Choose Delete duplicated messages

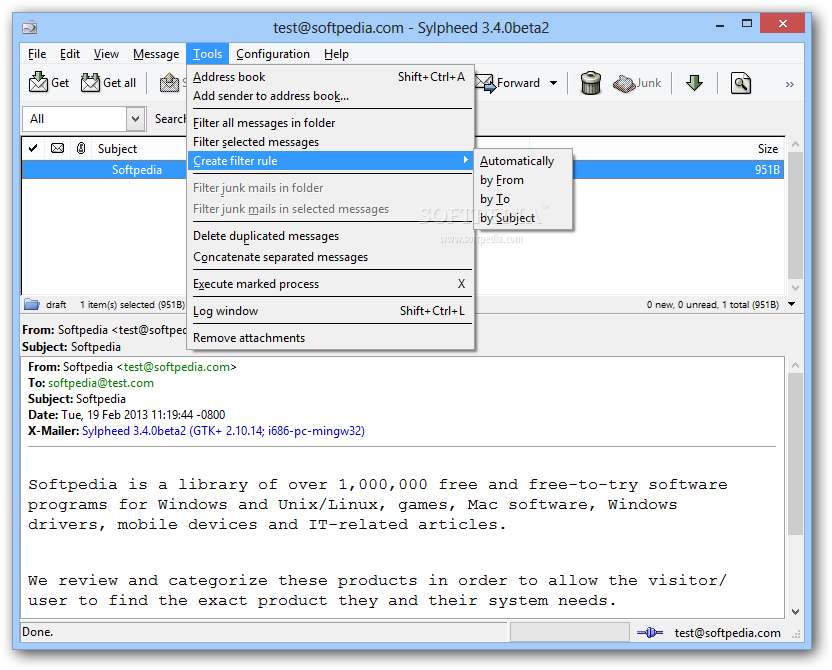pos(329,236)
